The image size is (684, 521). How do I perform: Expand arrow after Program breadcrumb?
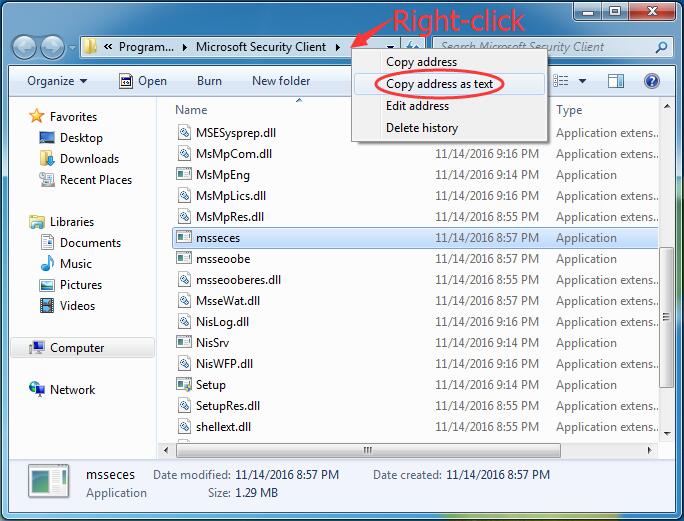(185, 47)
